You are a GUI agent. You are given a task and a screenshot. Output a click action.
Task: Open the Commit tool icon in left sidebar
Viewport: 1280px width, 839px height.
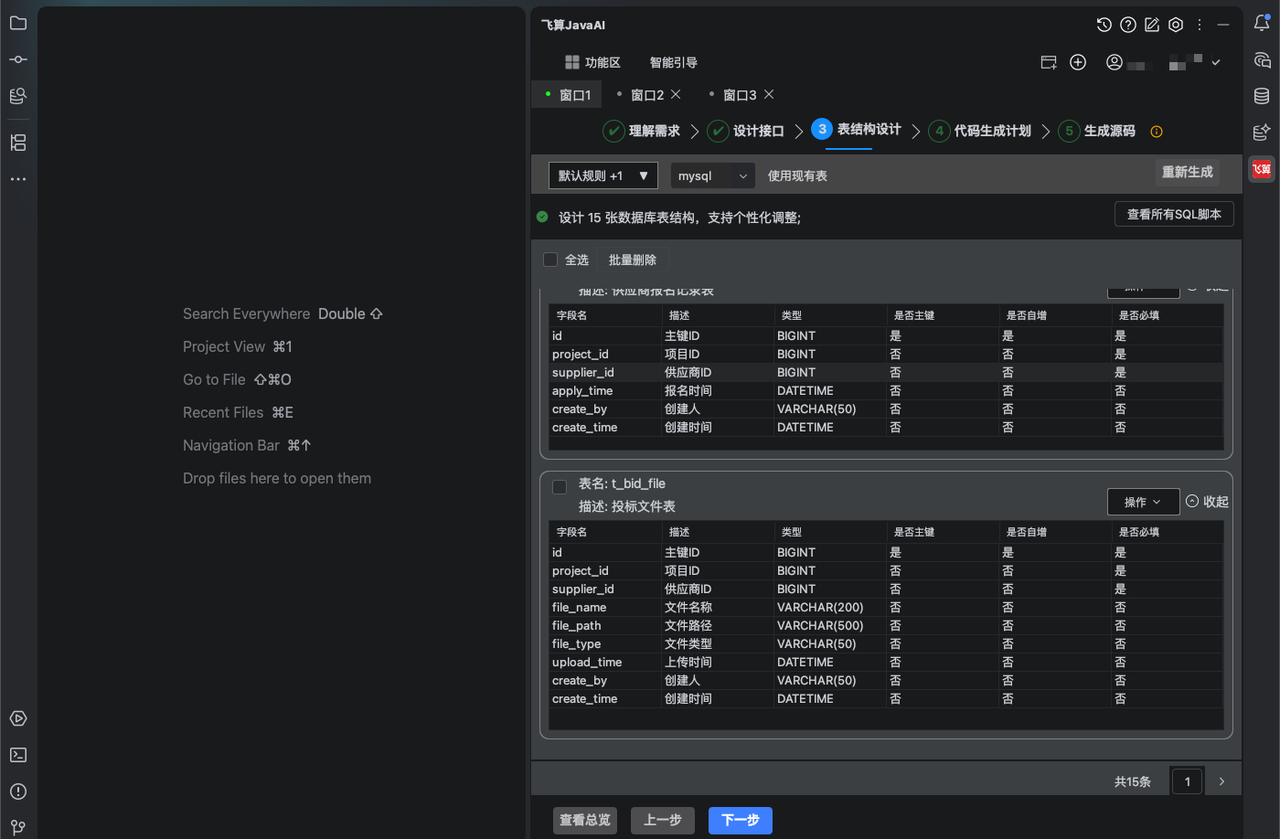point(18,60)
